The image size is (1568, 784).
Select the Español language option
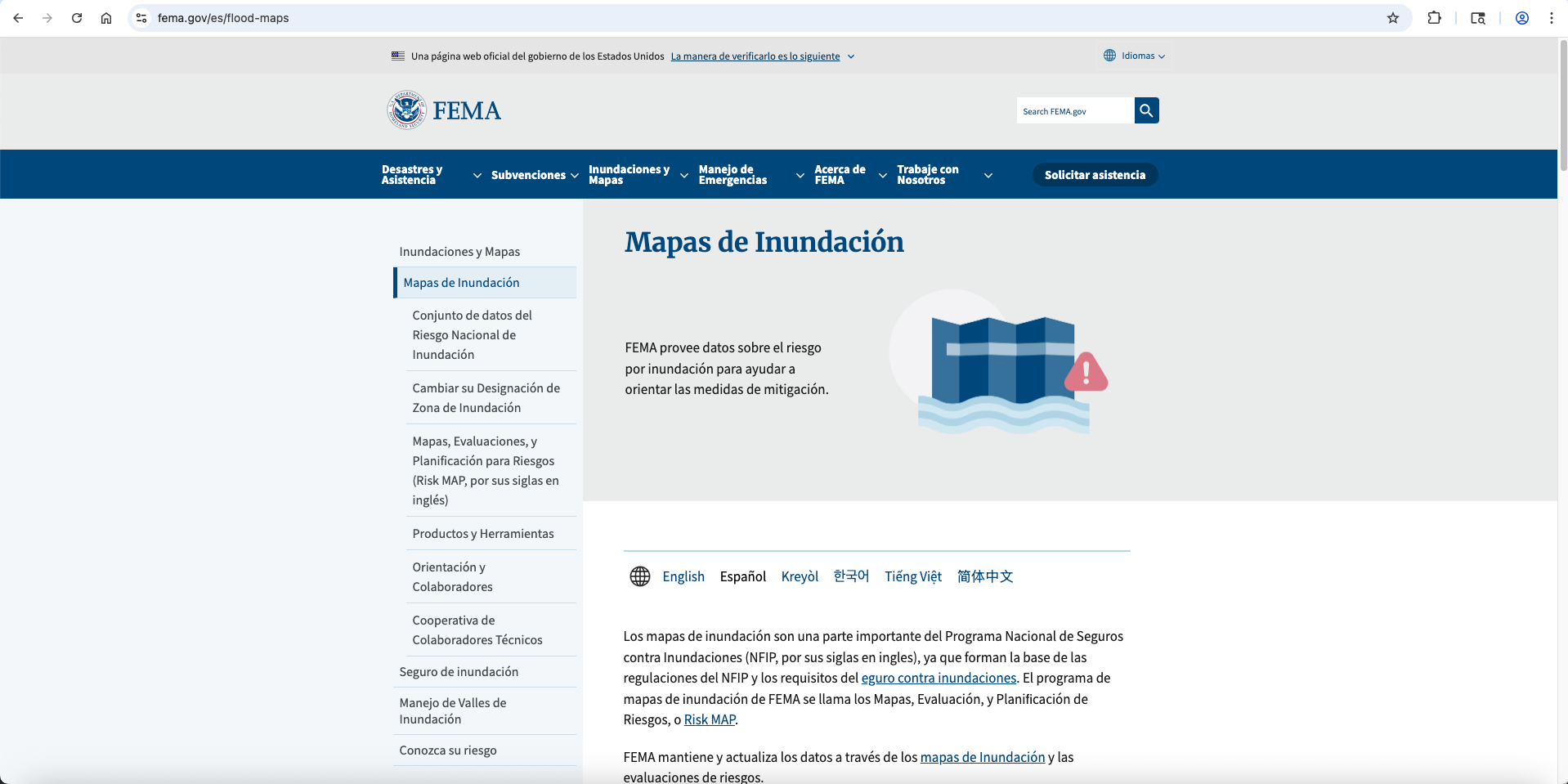tap(743, 576)
